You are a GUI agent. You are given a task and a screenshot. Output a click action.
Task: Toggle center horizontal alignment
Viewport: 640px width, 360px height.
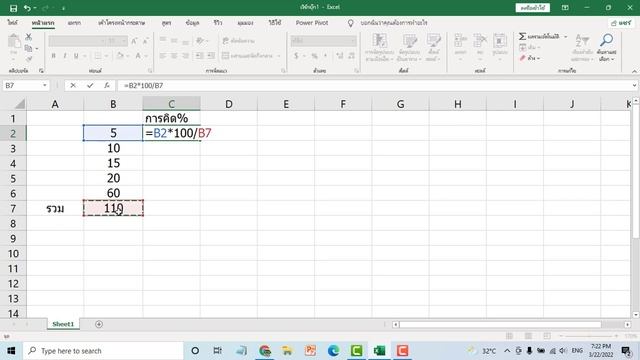coord(174,56)
